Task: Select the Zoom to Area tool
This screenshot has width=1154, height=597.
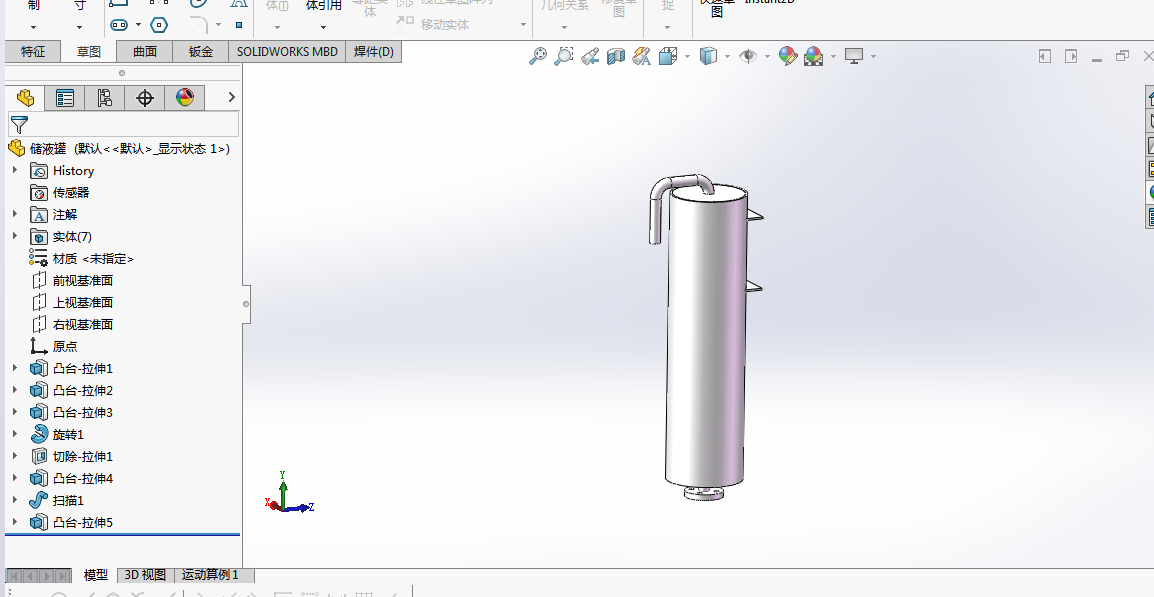Action: point(564,56)
